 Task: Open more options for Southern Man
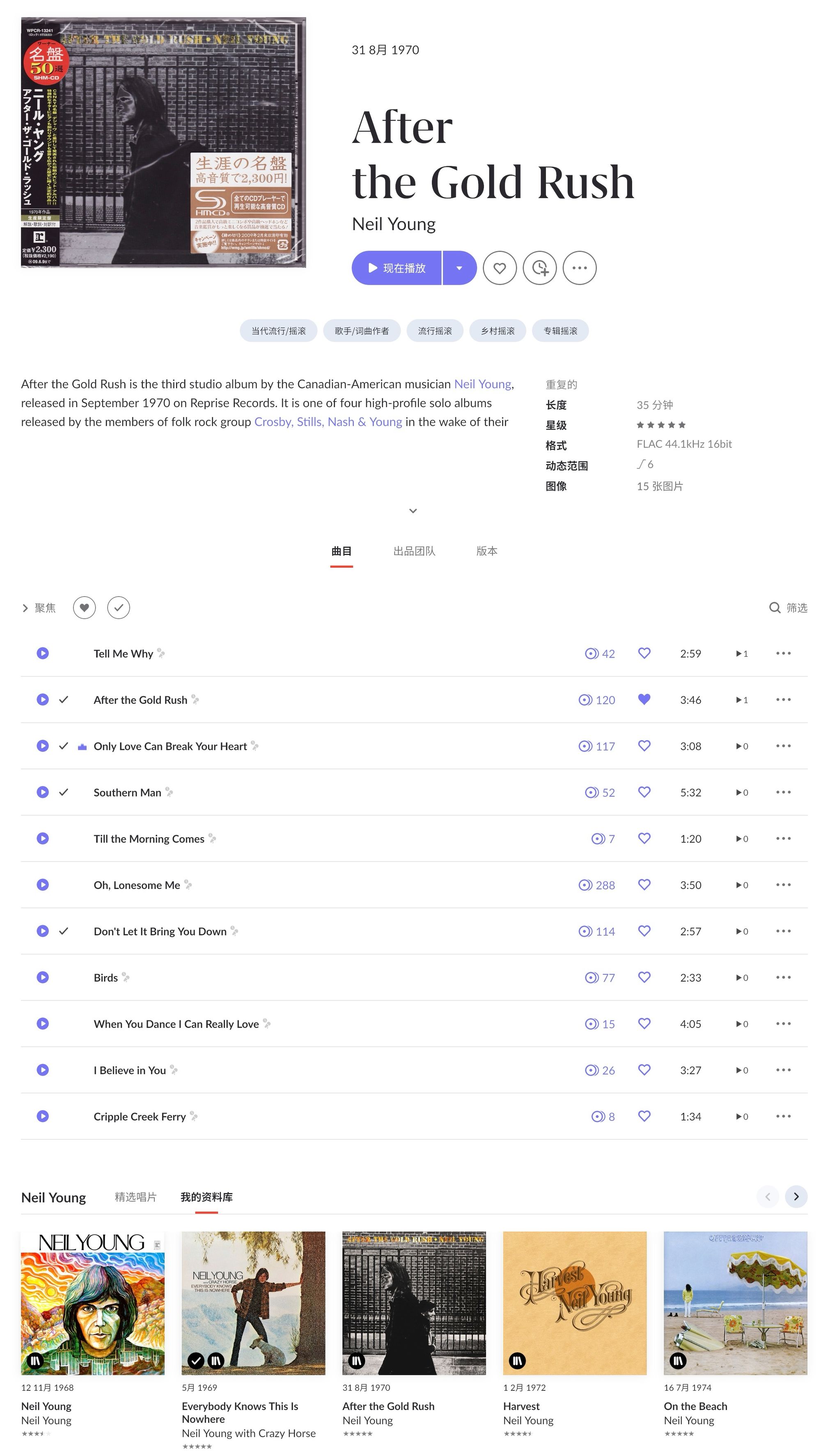783,793
